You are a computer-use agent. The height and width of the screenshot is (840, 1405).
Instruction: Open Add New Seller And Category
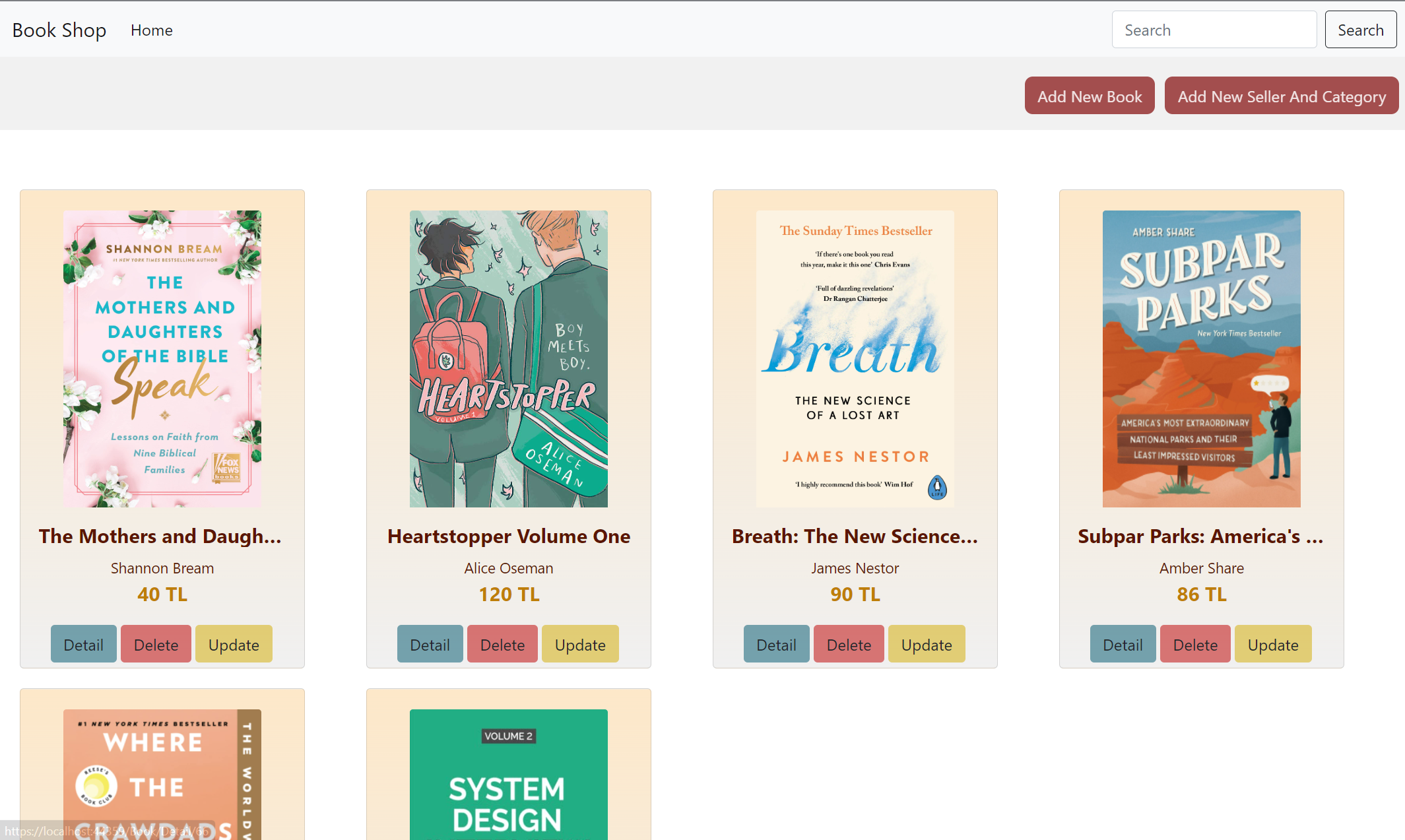[x=1281, y=96]
